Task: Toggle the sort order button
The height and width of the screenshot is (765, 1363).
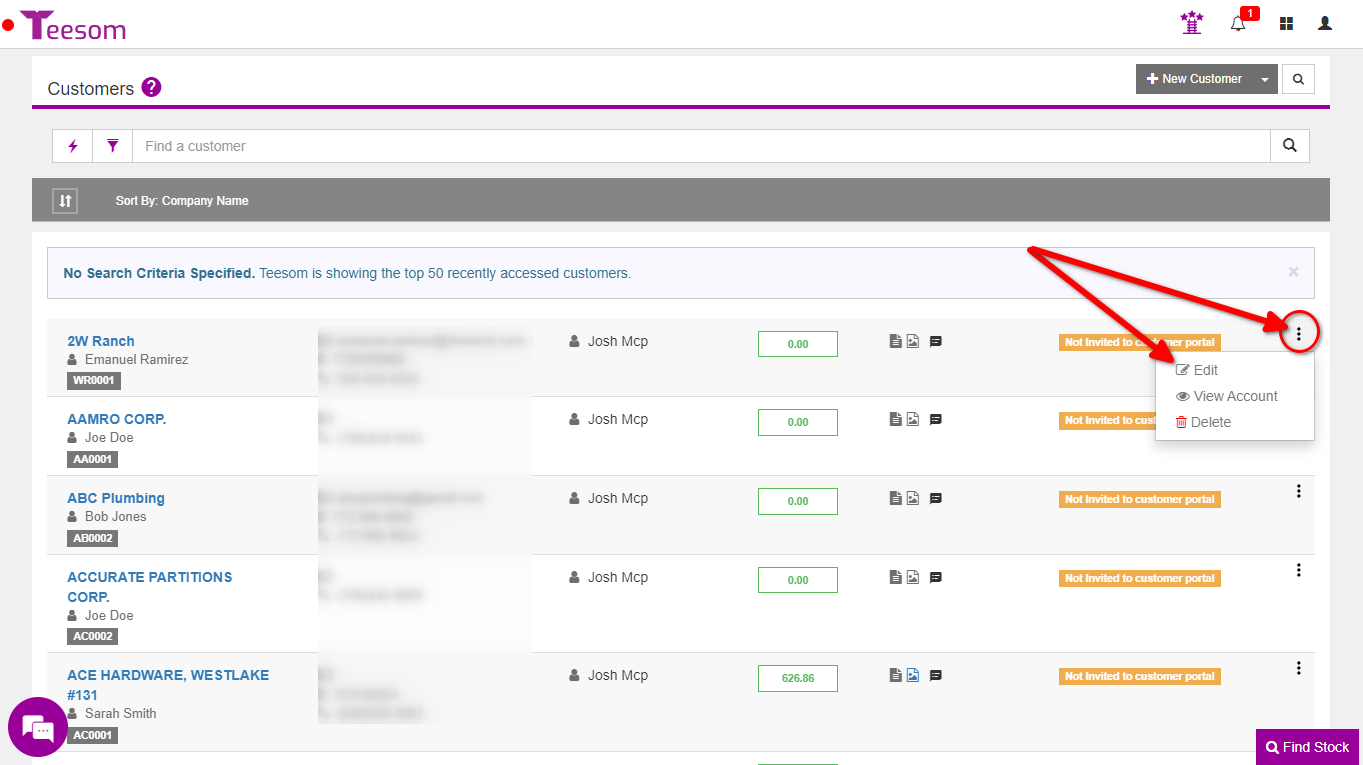Action: pos(65,201)
